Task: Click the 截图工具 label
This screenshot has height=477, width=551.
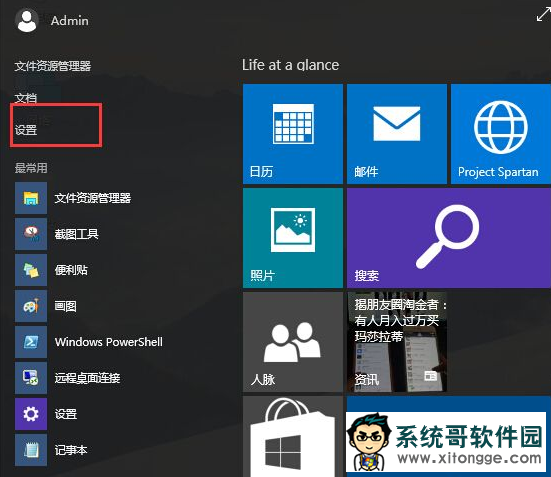Action: pos(77,234)
